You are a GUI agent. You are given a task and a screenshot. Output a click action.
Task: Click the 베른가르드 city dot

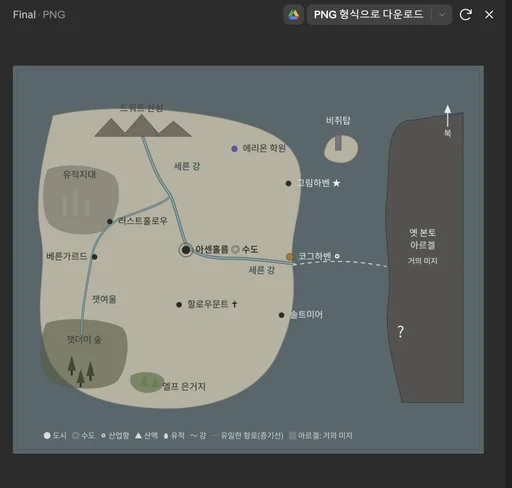pyautogui.click(x=94, y=257)
